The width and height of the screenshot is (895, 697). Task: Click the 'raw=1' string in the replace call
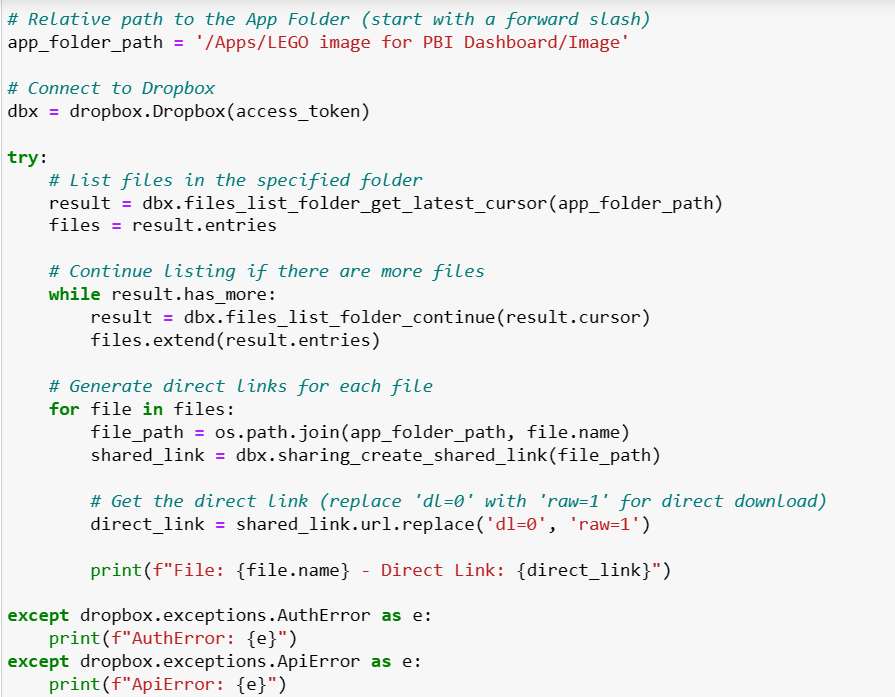603,524
